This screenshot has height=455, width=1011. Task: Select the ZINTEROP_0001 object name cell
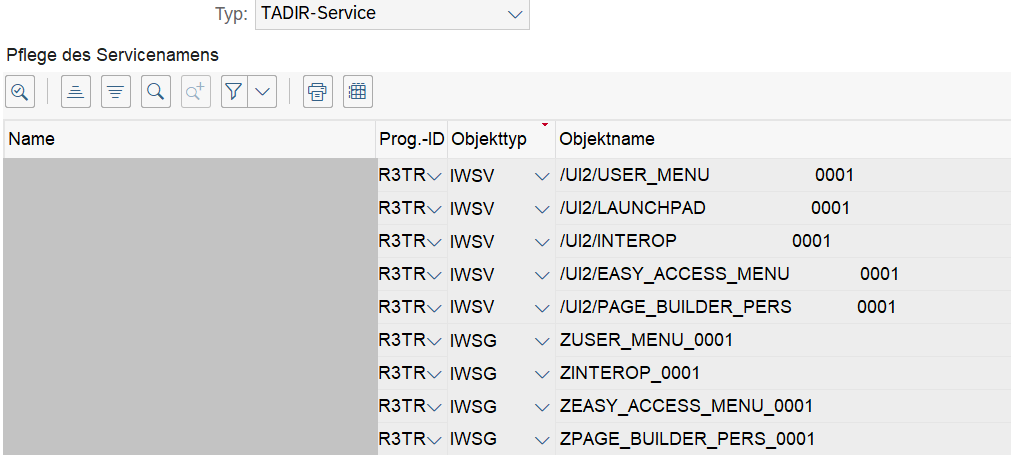click(x=629, y=374)
